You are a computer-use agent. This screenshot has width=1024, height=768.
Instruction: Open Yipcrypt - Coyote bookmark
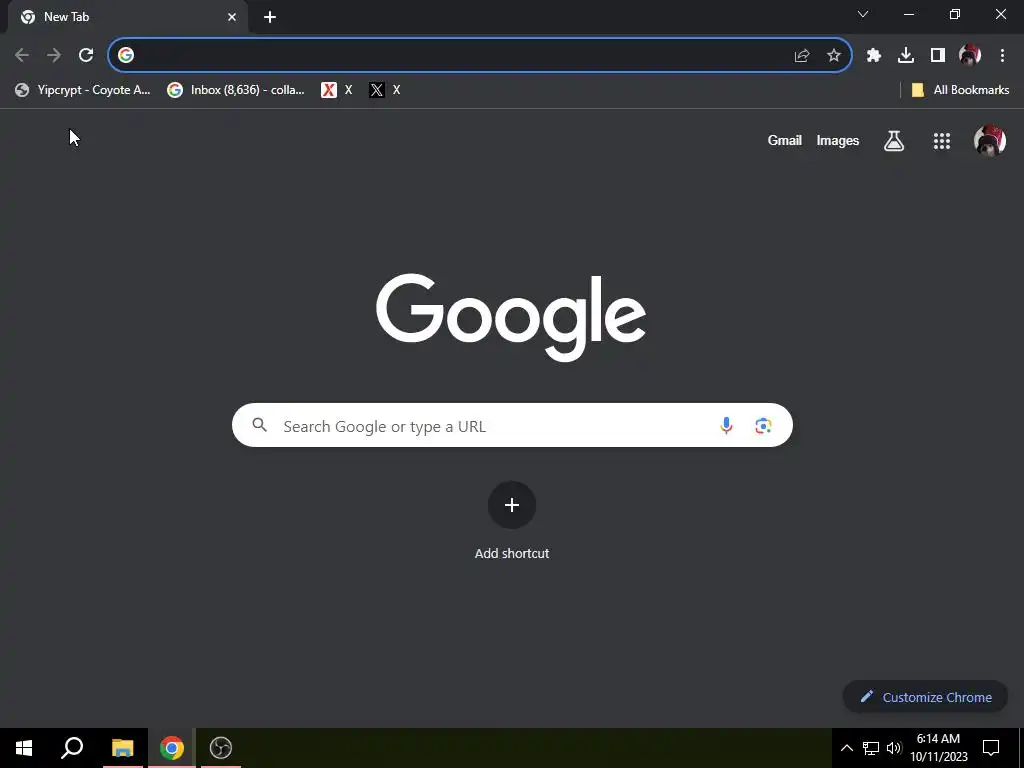tap(83, 90)
